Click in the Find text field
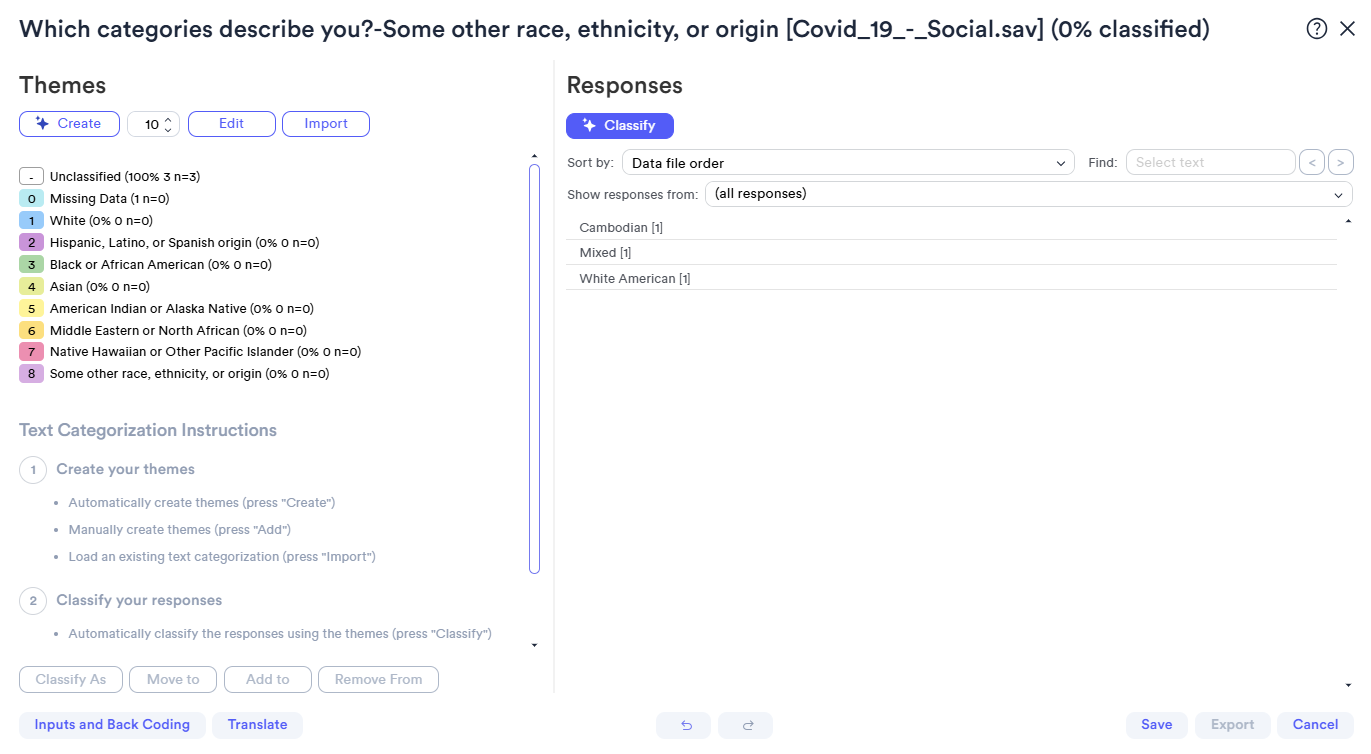 point(1210,162)
